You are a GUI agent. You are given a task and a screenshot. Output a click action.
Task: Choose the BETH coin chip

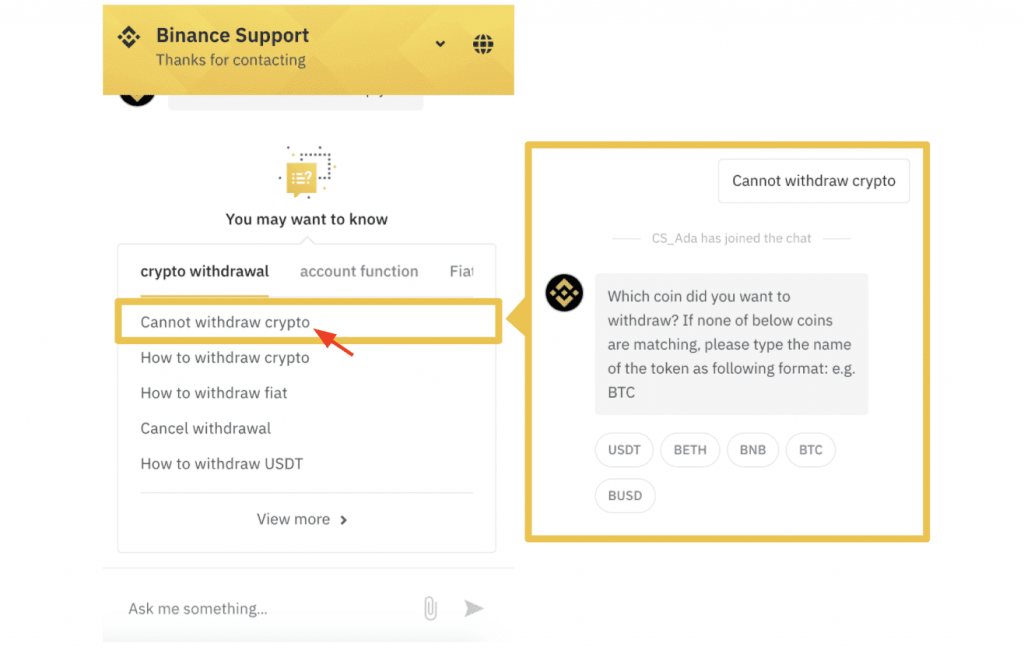690,450
